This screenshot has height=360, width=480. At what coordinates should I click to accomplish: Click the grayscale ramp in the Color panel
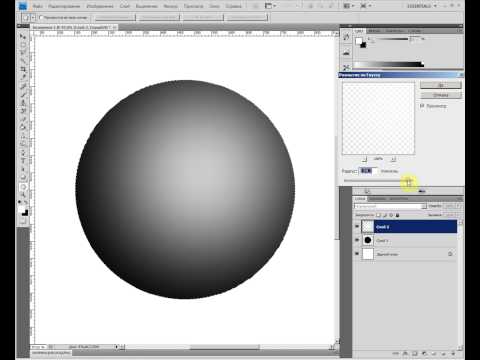388,64
